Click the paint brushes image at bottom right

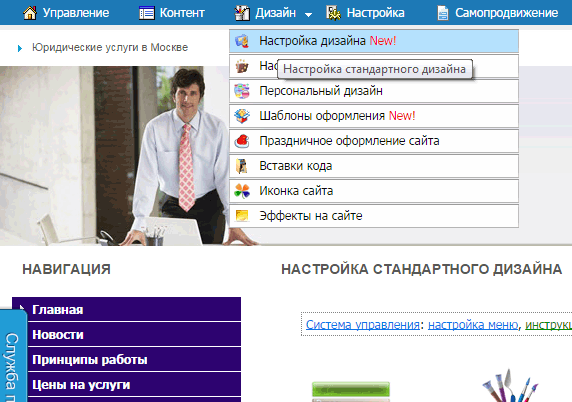(510, 386)
